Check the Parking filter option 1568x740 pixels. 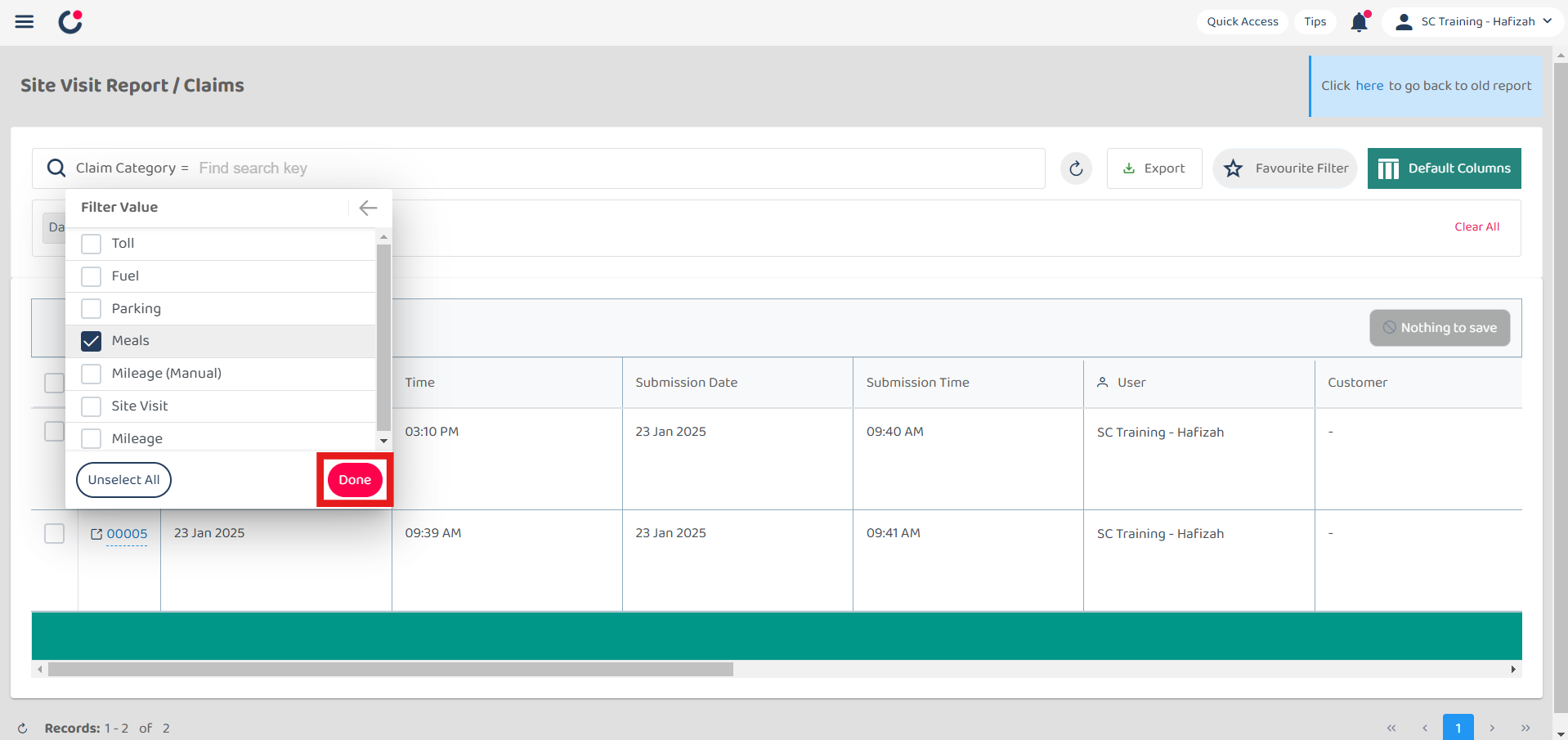click(92, 308)
